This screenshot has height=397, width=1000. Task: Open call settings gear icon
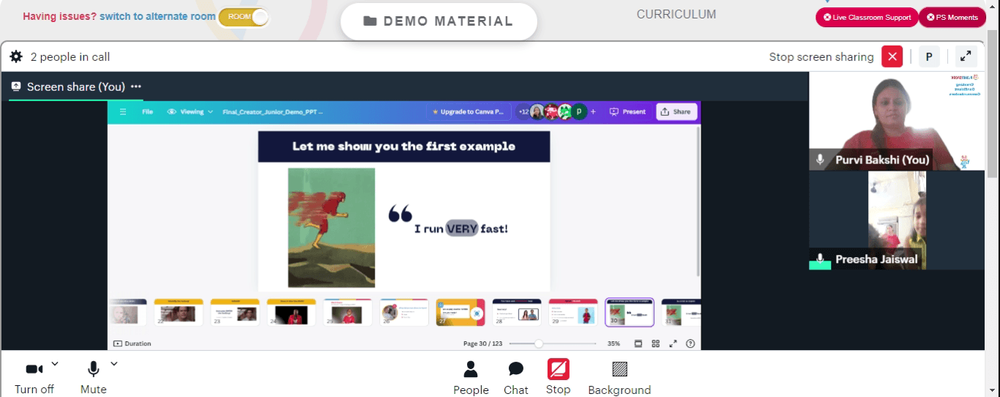coord(16,57)
